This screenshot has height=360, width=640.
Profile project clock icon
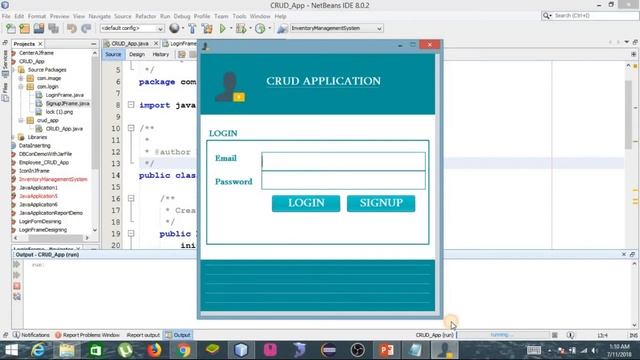tap(260, 28)
